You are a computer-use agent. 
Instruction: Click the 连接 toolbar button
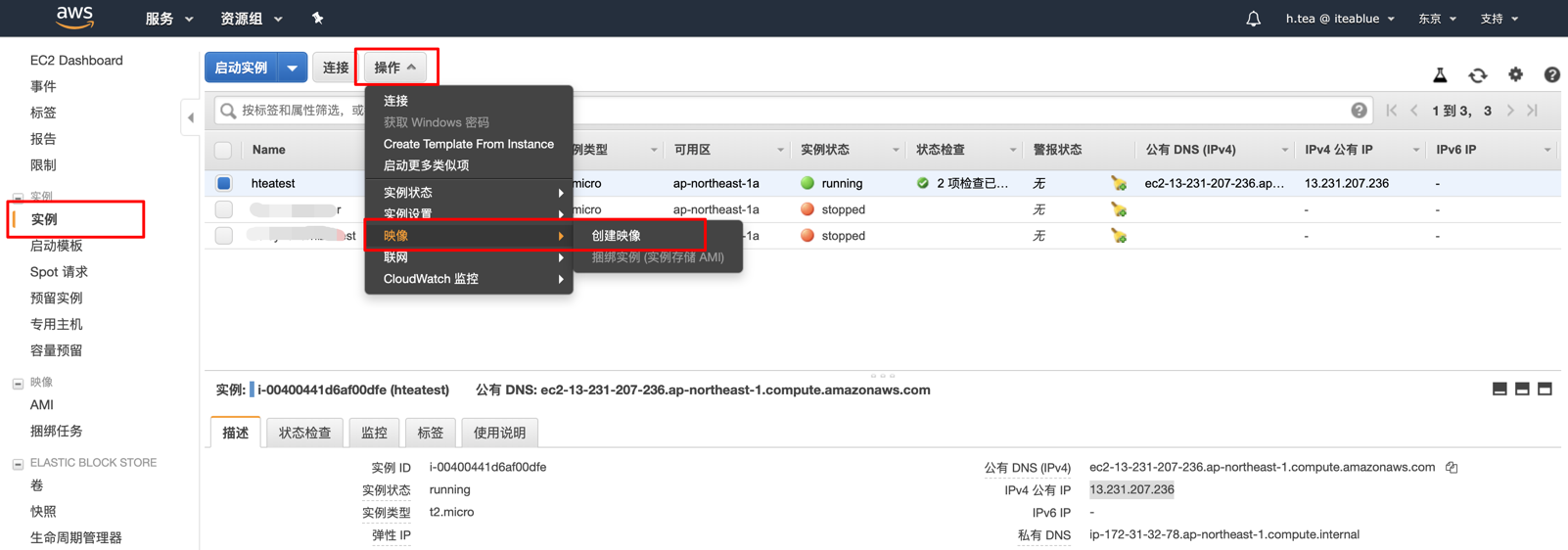coord(336,68)
